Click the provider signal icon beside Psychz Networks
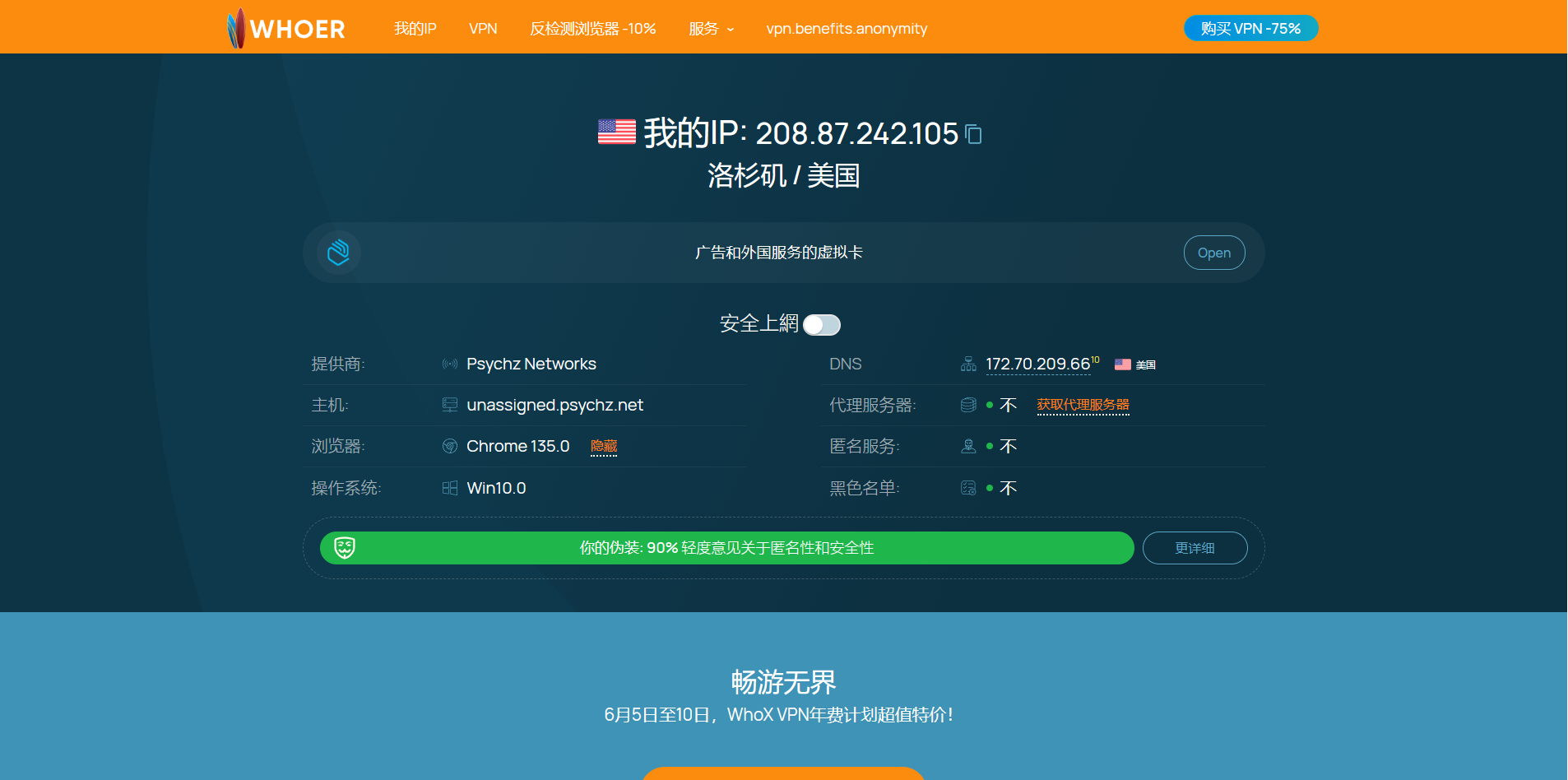Screen dimensions: 1568x780 [x=450, y=364]
